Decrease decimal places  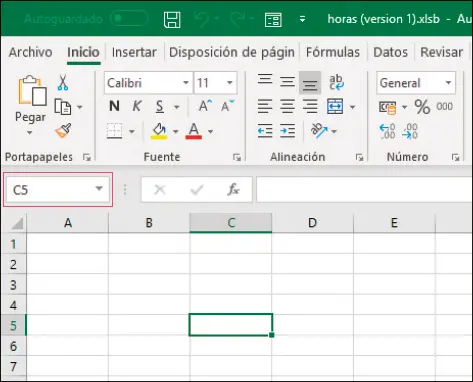click(410, 131)
